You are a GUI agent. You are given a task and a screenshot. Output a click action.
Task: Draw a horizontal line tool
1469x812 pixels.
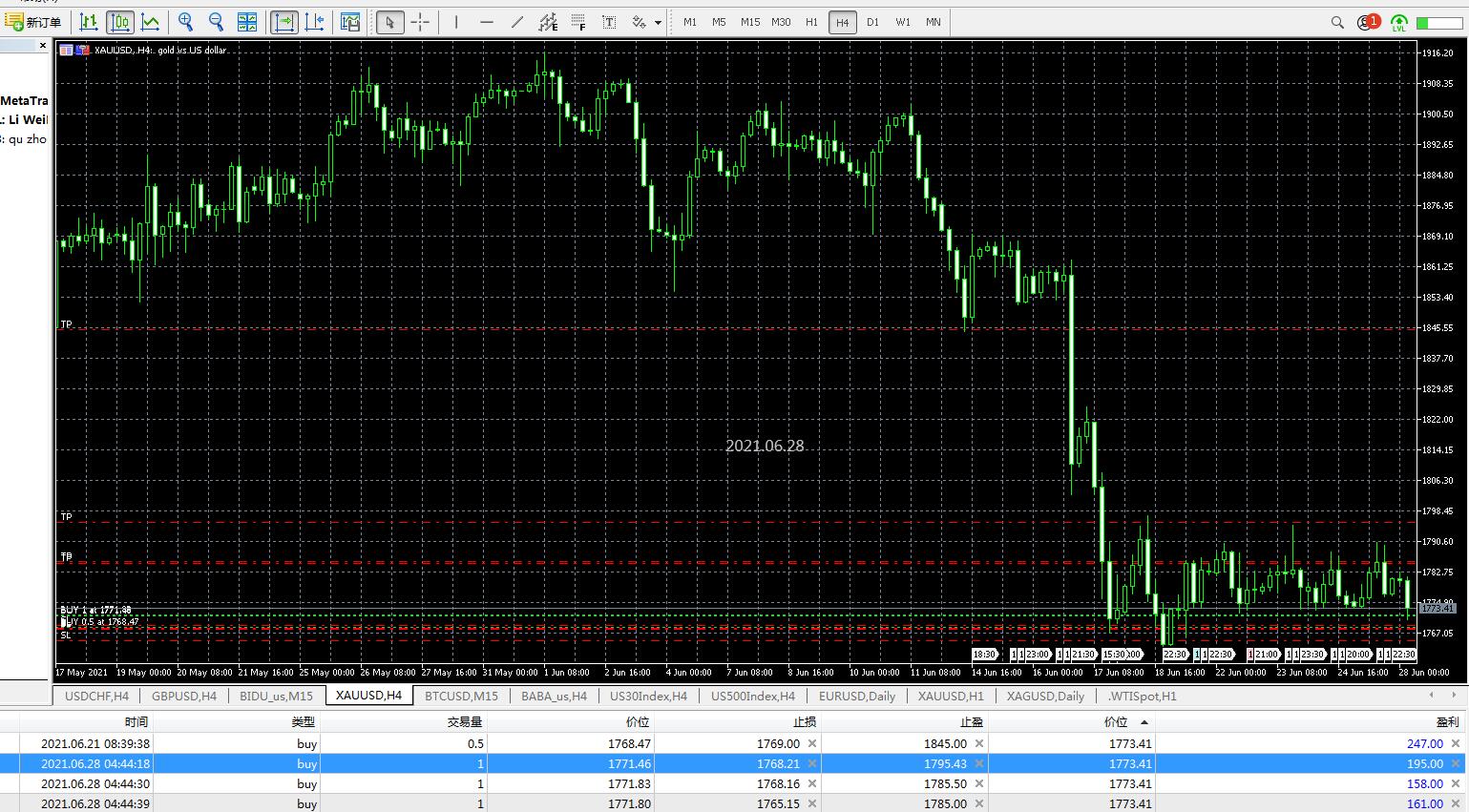487,22
